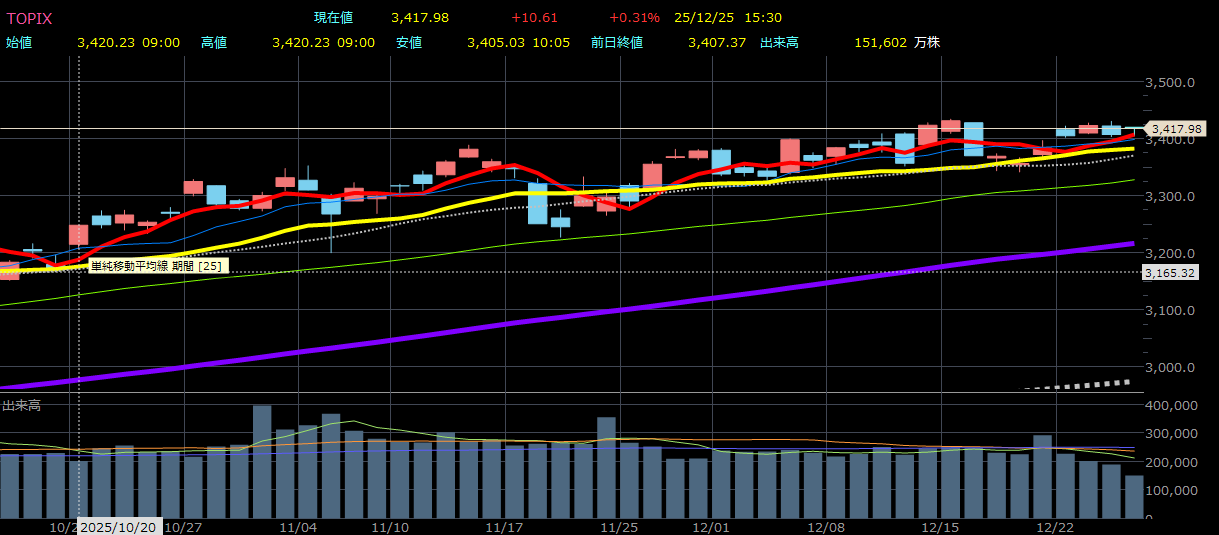Viewport: 1219px width, 535px height.
Task: Click the moving average tooltip showing period [25]
Action: point(158,266)
